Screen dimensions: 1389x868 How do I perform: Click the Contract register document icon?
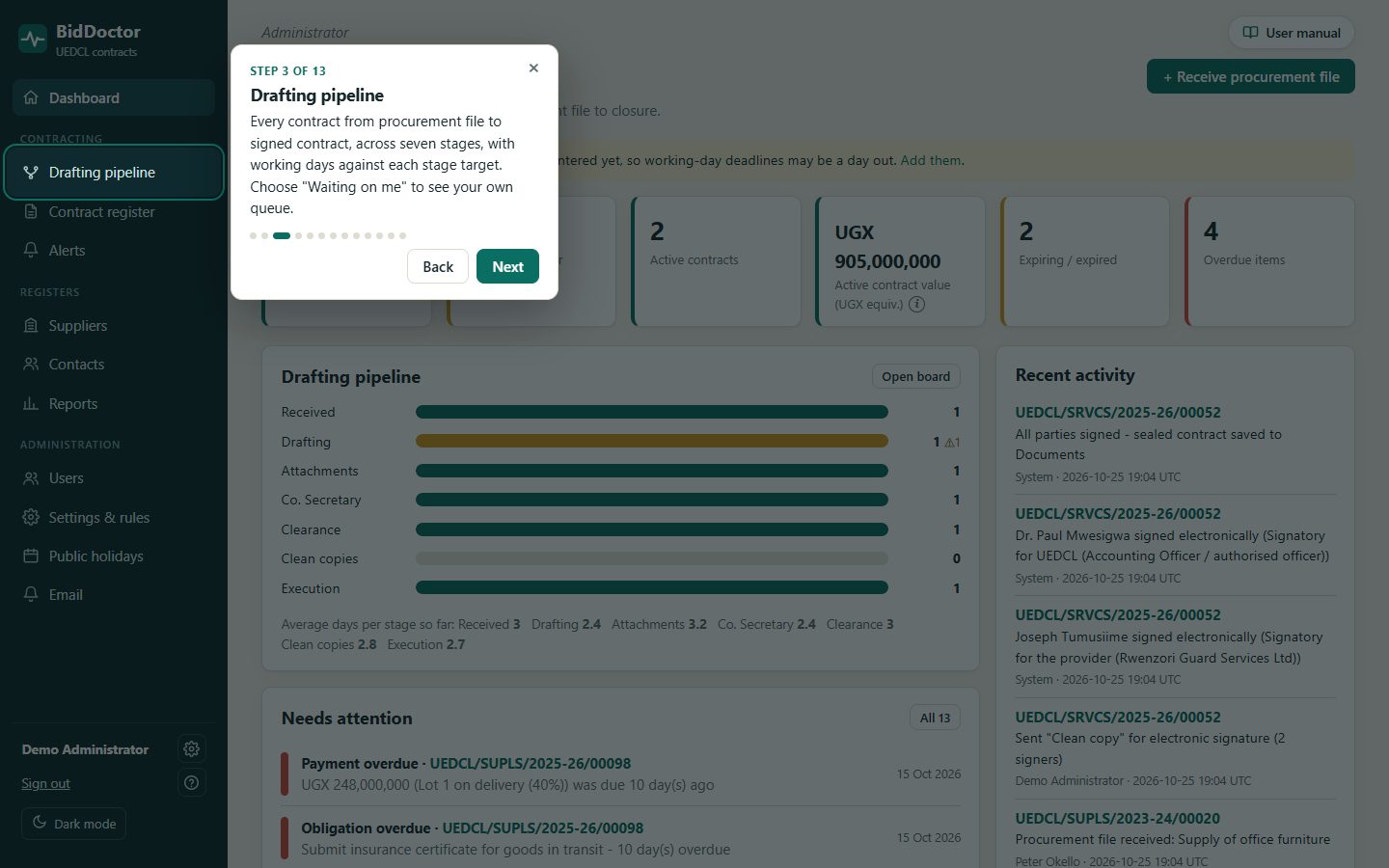(31, 211)
